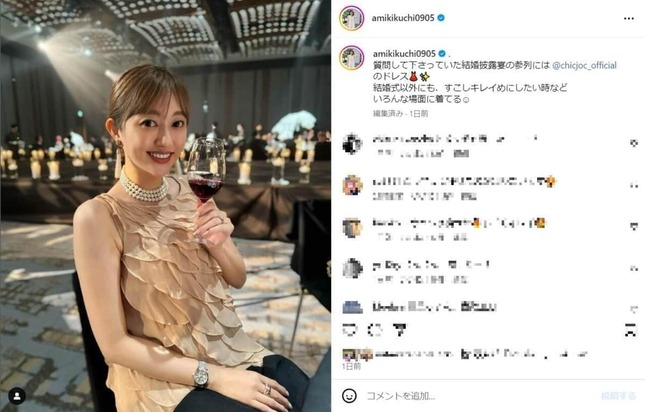Click the emoji smiley icon in comment box
Screen dimensions: 645x412
[349, 396]
